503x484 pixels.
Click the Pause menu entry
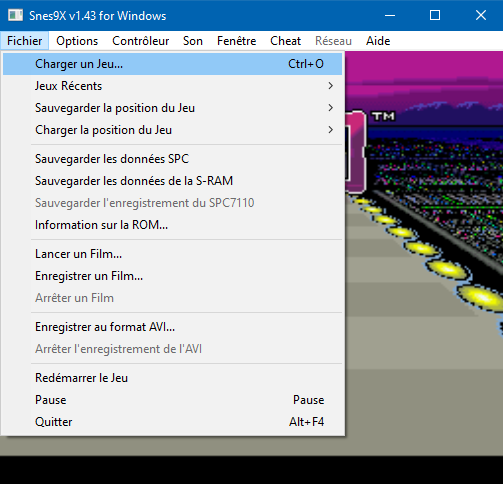[172, 400]
